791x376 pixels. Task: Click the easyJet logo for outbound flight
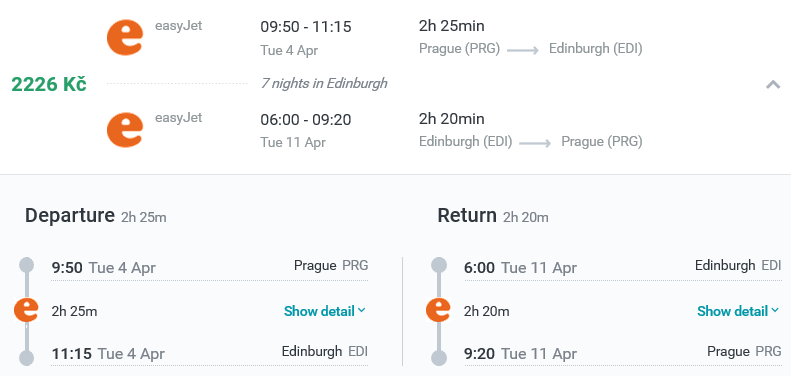tap(125, 37)
